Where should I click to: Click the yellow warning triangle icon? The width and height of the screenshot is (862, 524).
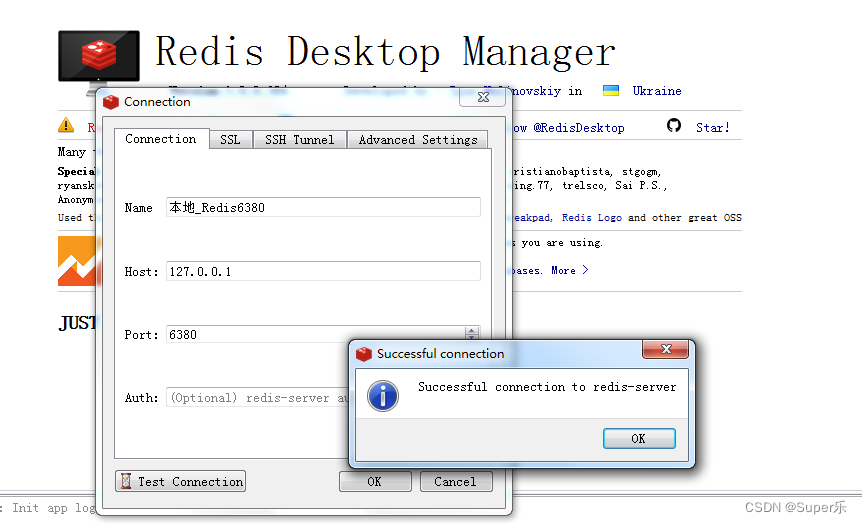(x=66, y=125)
